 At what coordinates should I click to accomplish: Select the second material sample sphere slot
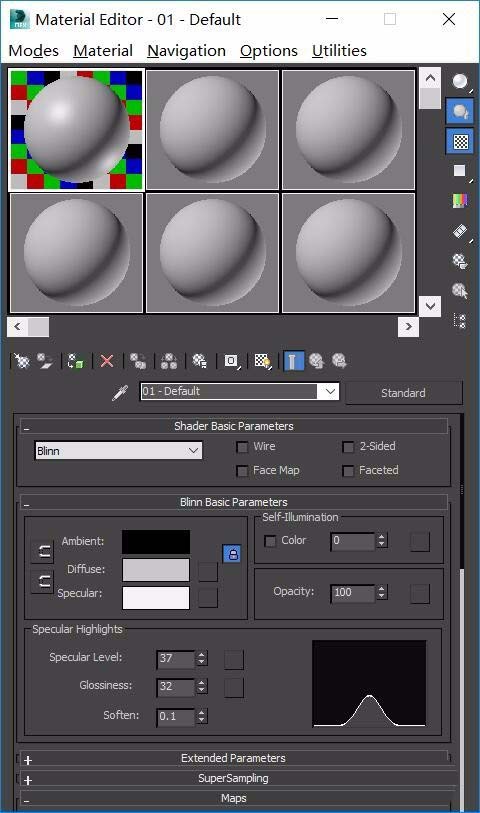click(213, 130)
